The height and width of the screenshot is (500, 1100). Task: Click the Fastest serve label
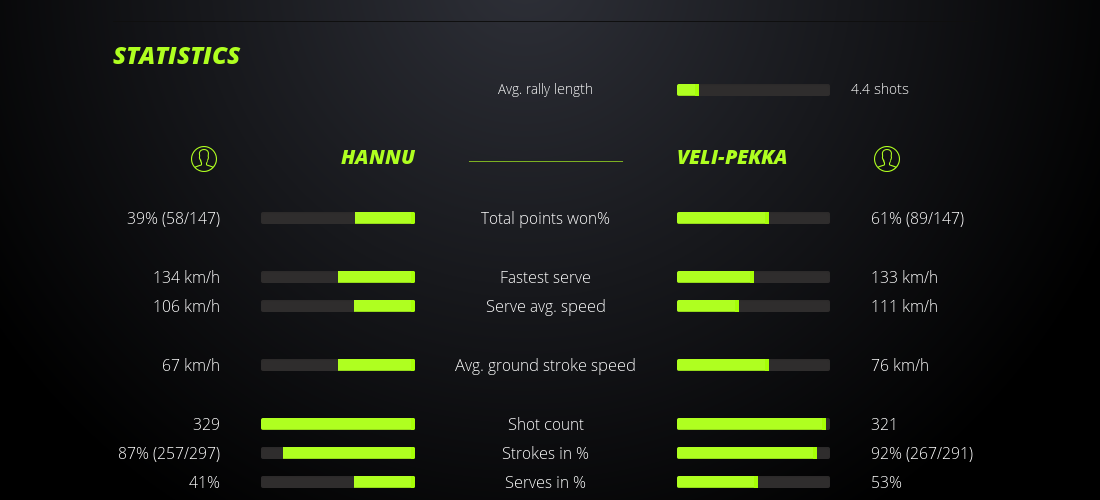tap(545, 277)
